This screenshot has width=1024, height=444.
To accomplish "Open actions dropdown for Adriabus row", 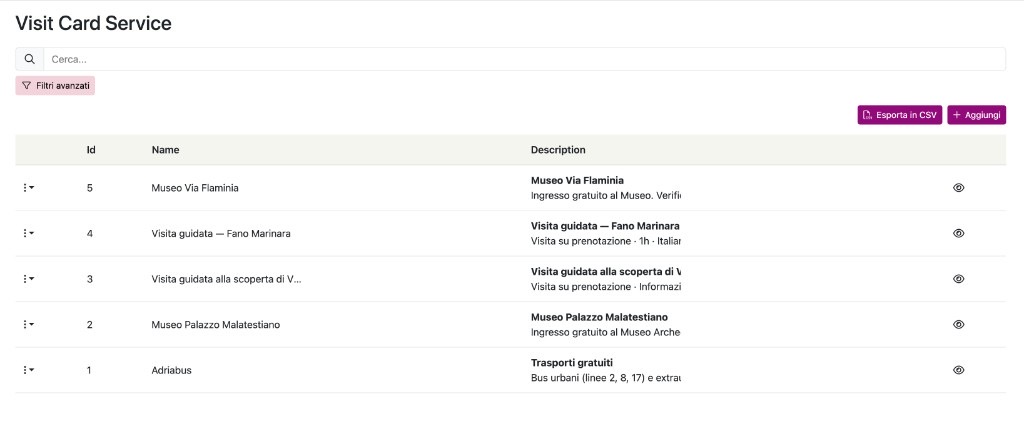I will pos(28,370).
